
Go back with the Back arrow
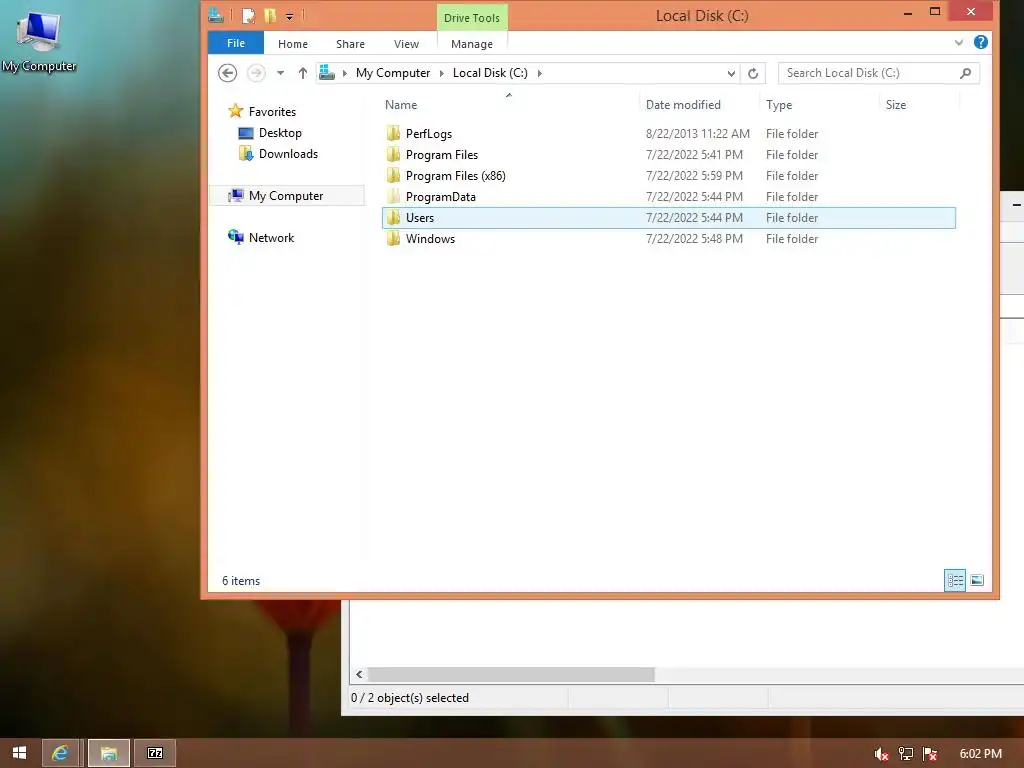pos(227,72)
